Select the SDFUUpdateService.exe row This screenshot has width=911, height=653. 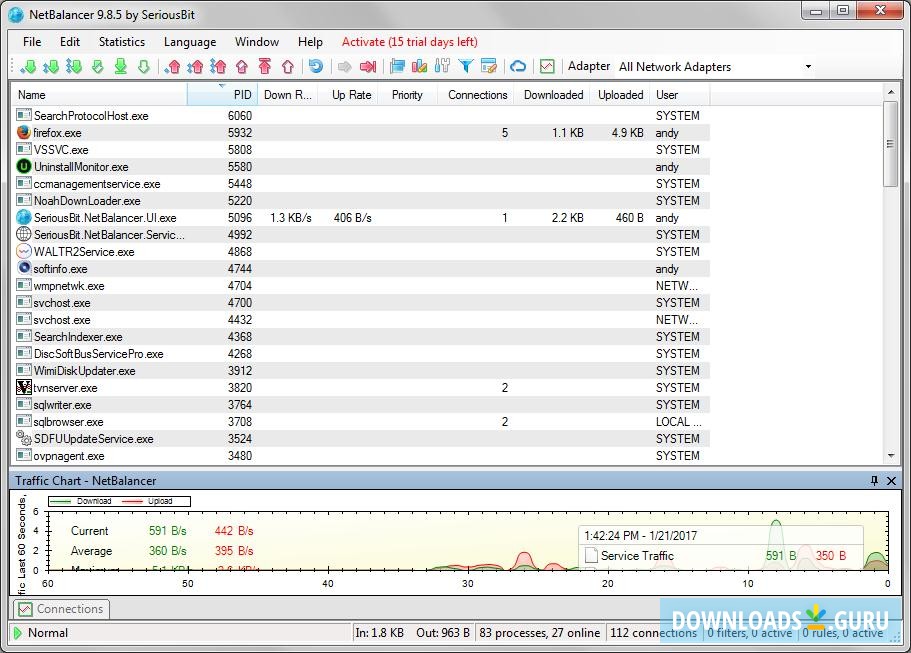[x=360, y=439]
